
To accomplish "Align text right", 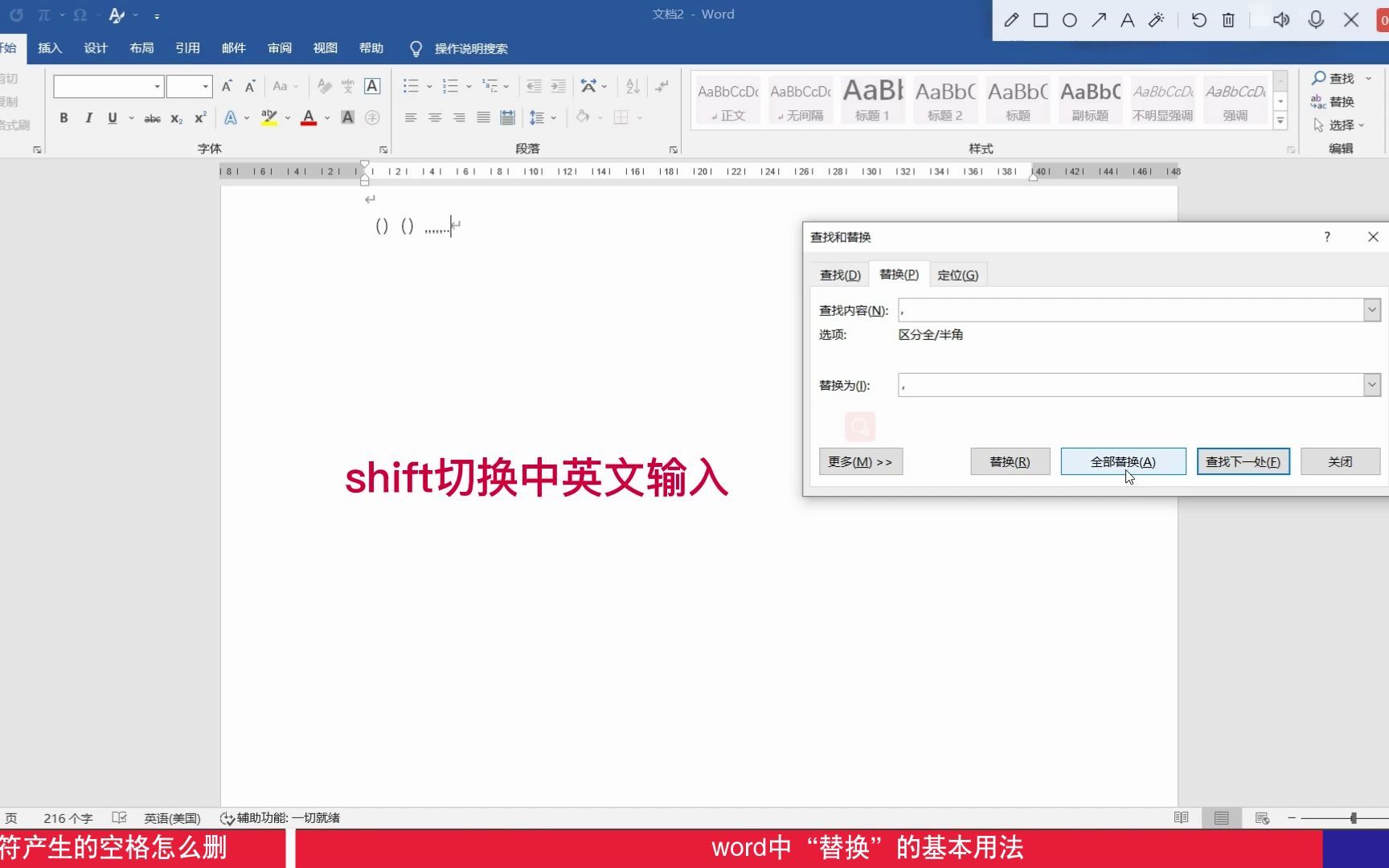I will (459, 118).
